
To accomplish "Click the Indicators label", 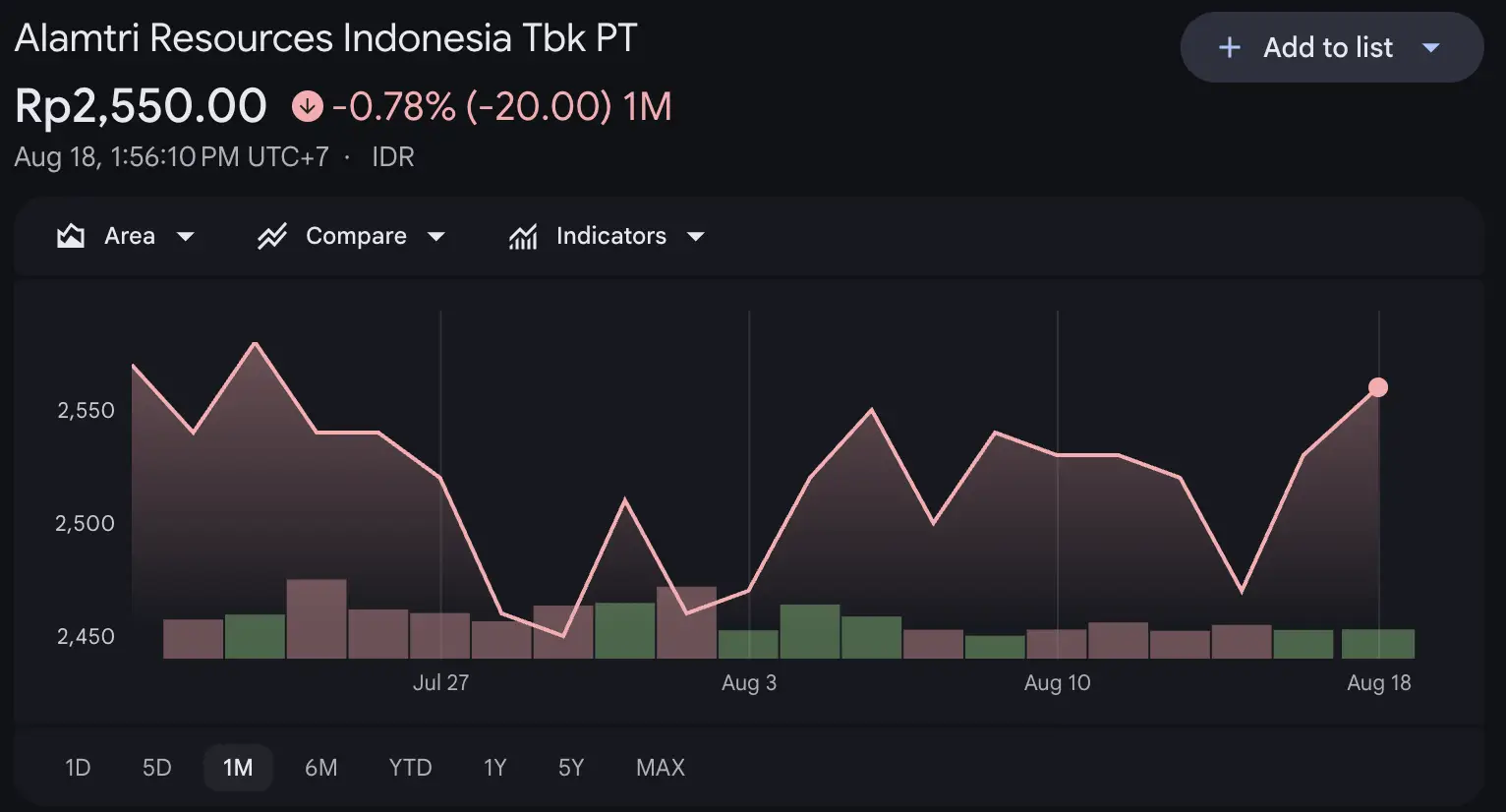I will (611, 236).
